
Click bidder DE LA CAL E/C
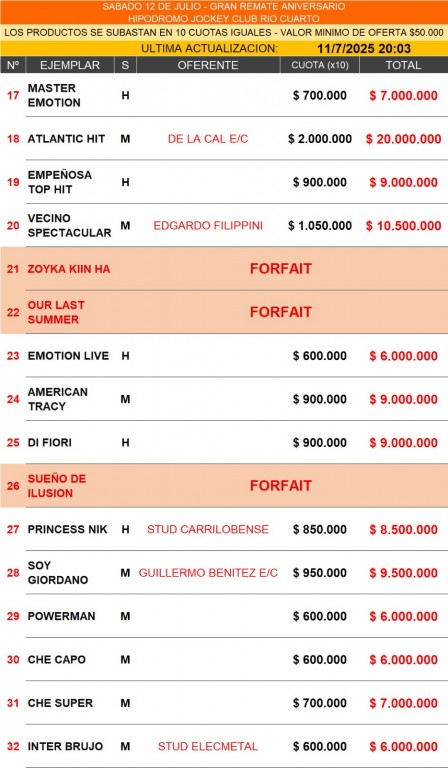(x=208, y=139)
